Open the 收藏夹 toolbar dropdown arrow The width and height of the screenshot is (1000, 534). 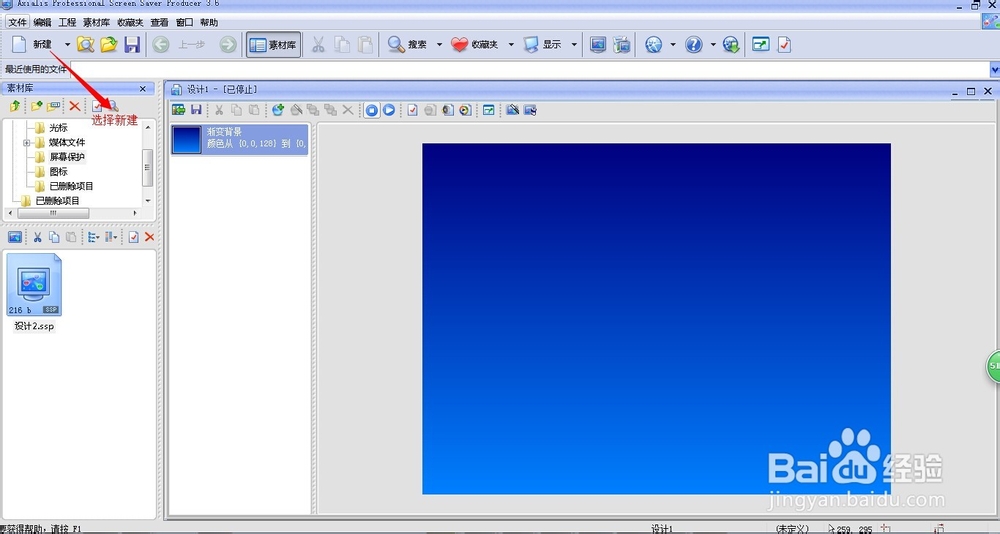click(511, 45)
